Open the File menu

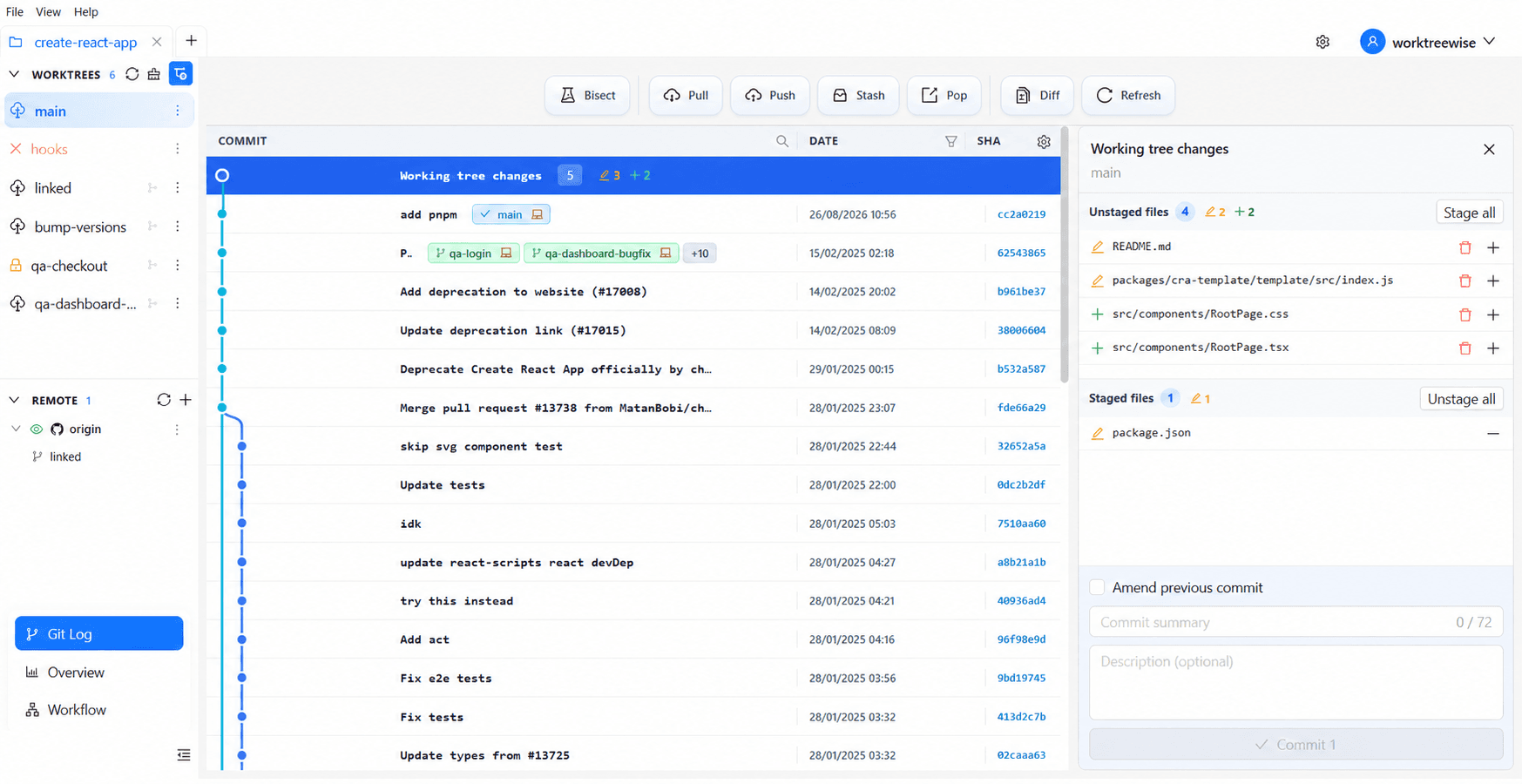[x=15, y=12]
